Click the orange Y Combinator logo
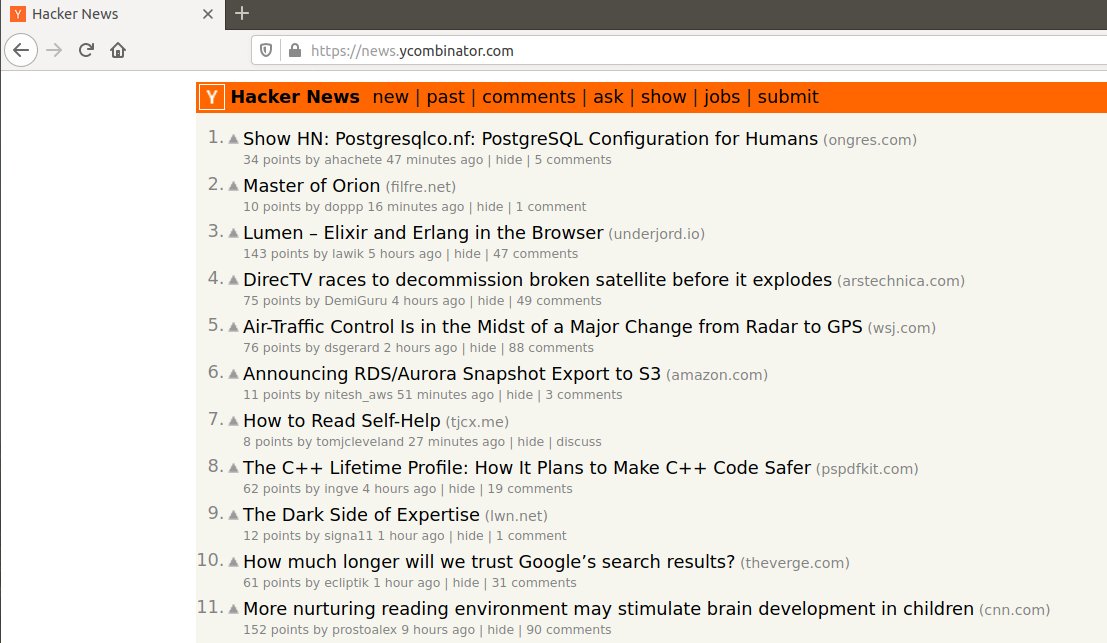Image resolution: width=1107 pixels, height=643 pixels. (212, 97)
